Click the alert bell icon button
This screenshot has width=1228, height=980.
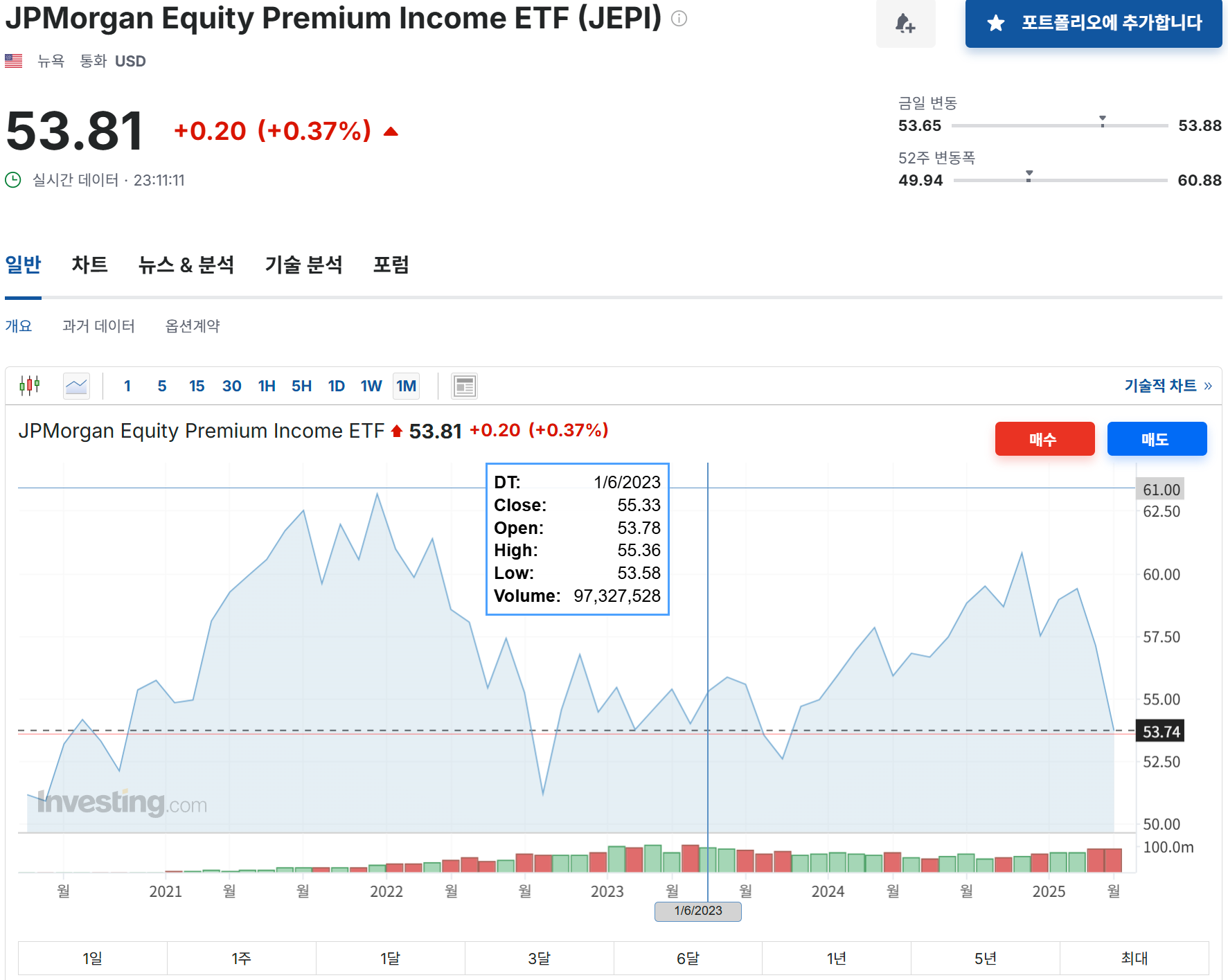905,23
